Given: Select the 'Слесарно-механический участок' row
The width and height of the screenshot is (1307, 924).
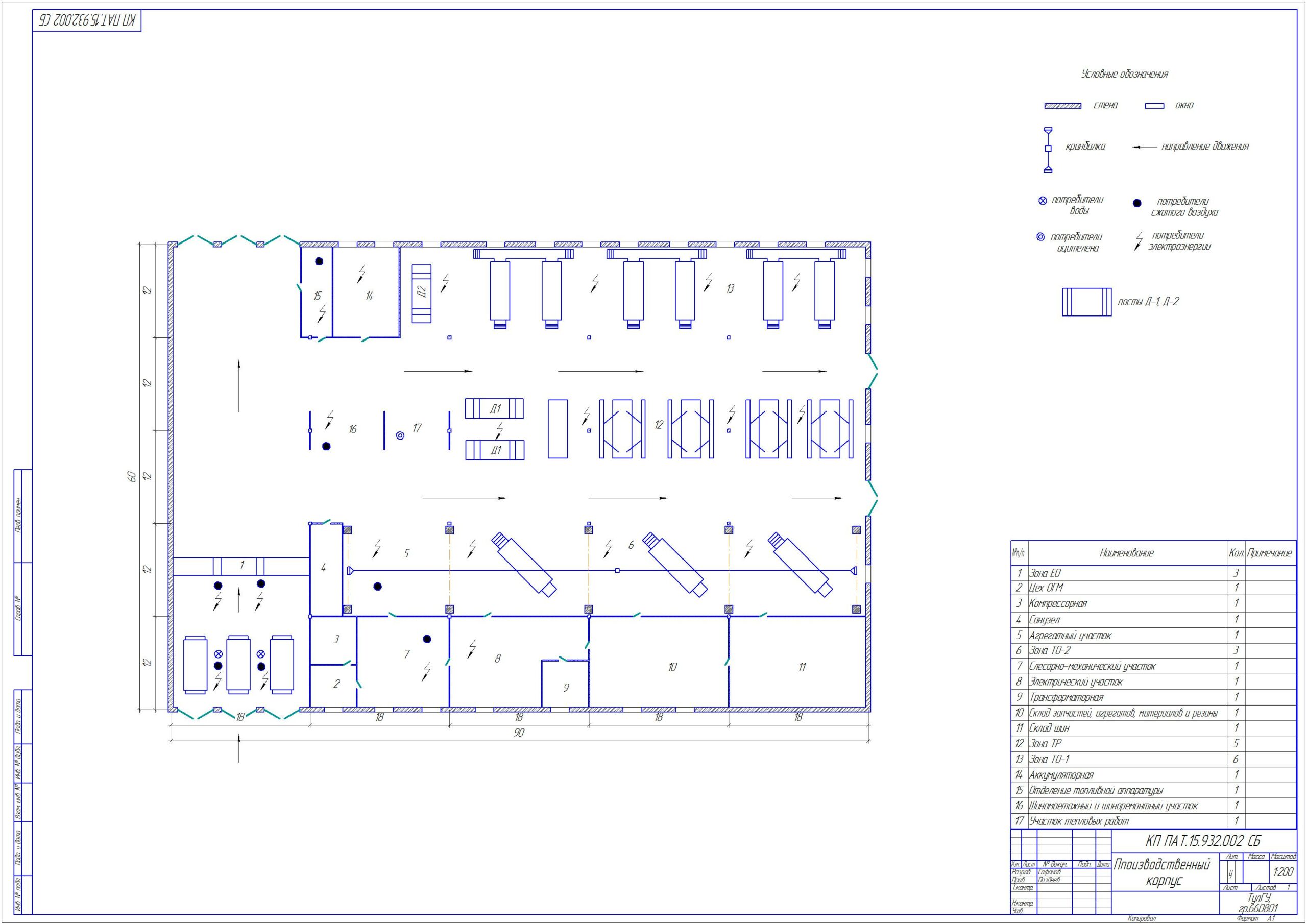Looking at the screenshot, I should click(x=1153, y=666).
